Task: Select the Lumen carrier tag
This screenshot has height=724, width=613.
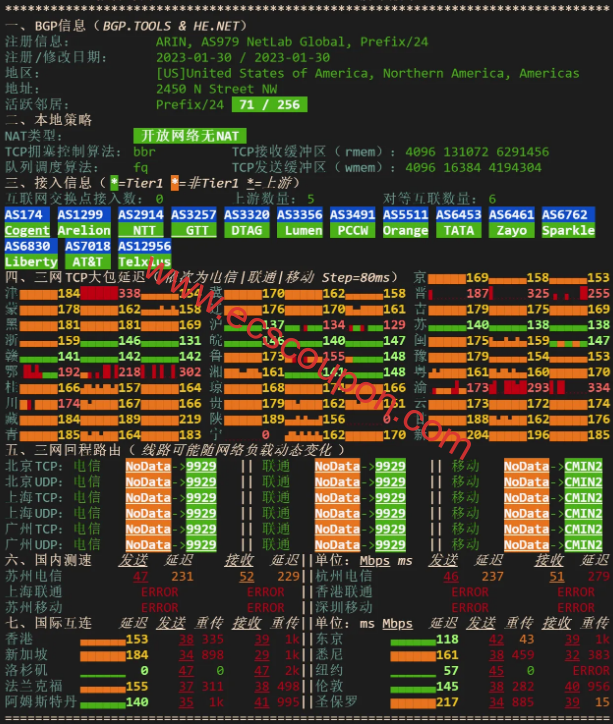Action: 300,230
